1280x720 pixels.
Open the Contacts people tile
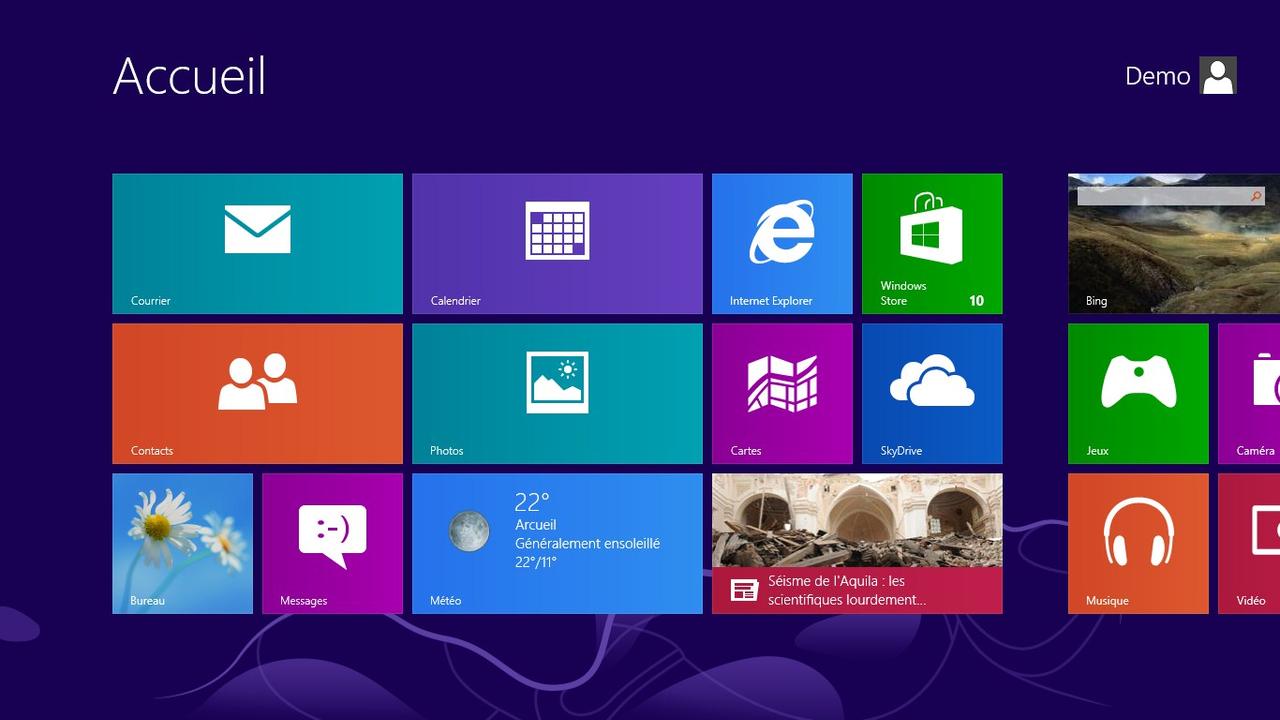click(x=257, y=393)
